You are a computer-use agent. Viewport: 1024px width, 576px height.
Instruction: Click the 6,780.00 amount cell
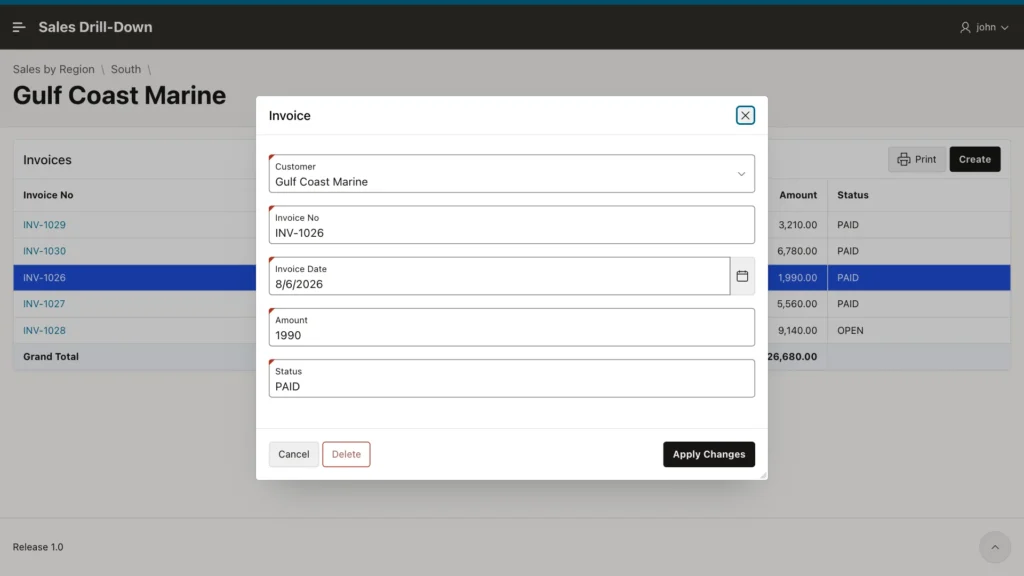click(x=797, y=251)
